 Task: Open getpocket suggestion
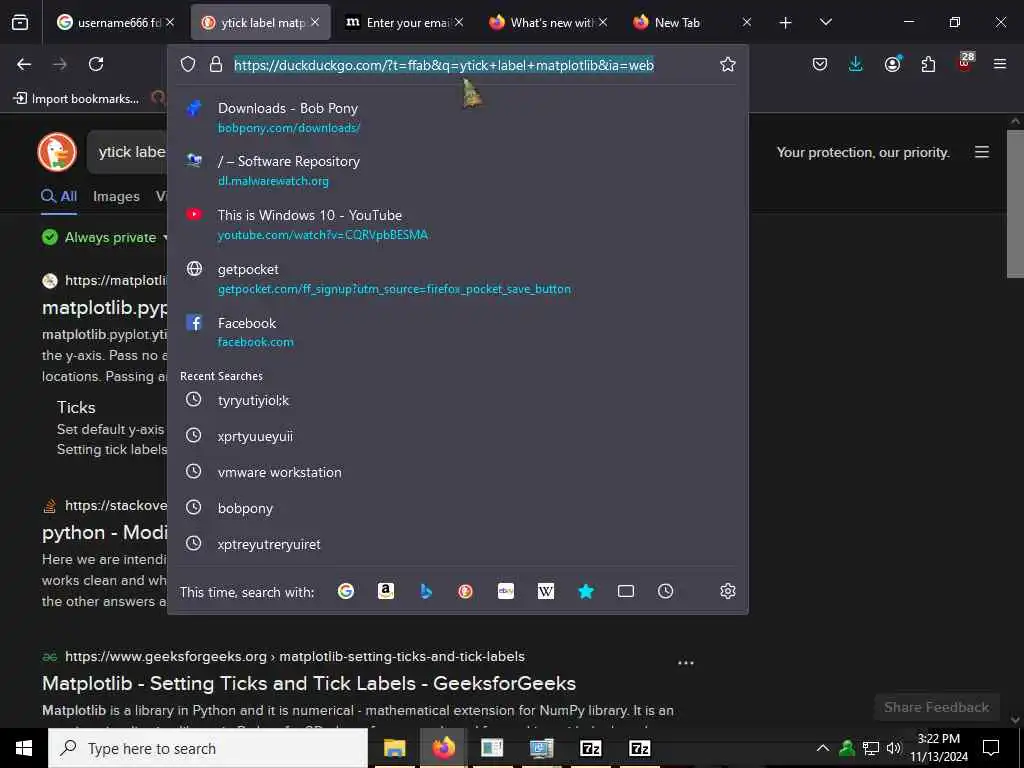[457, 278]
